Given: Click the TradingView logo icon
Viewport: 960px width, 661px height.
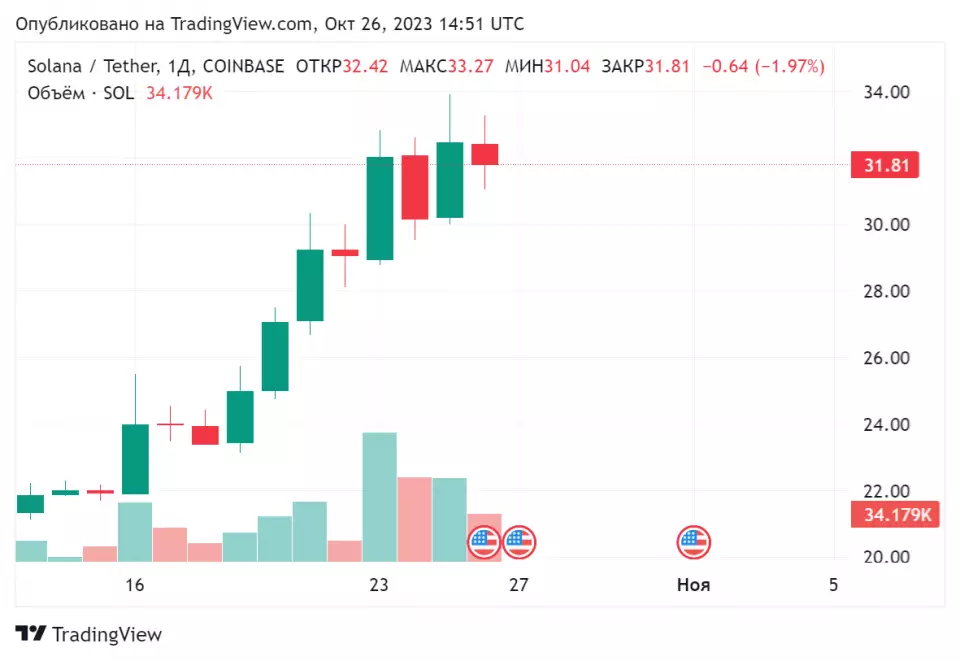Looking at the screenshot, I should point(31,633).
